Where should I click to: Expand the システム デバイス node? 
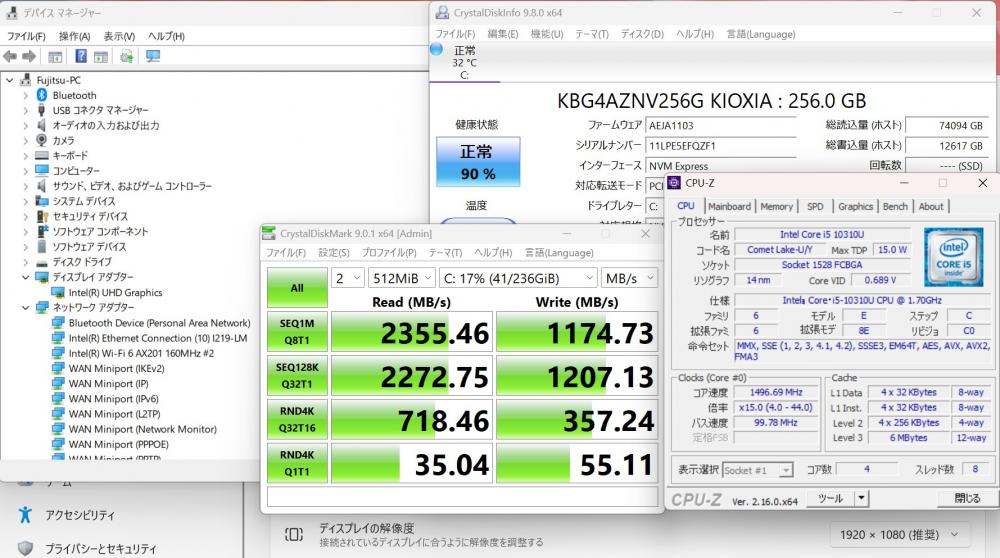(26, 202)
